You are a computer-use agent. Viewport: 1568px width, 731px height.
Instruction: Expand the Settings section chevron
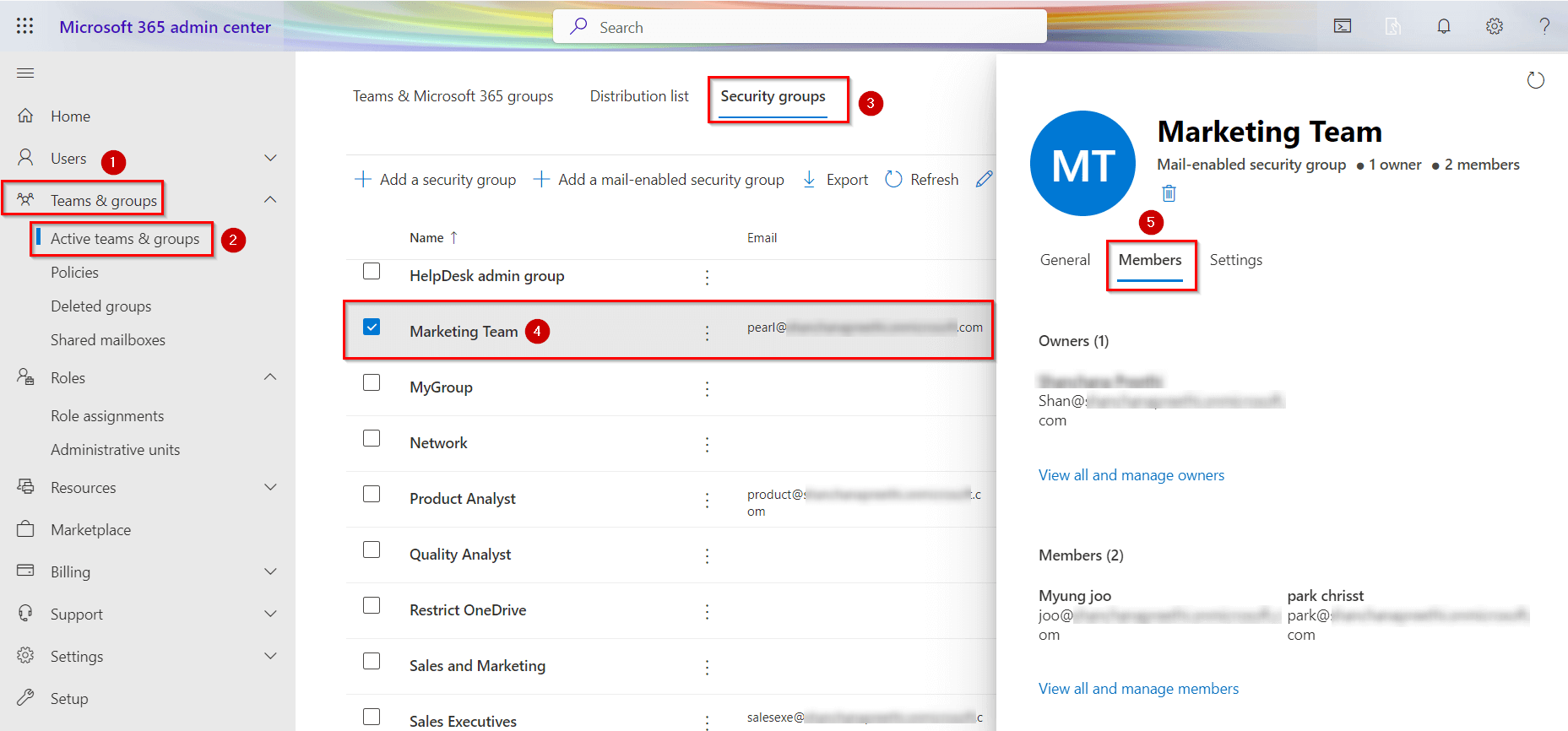[x=270, y=656]
